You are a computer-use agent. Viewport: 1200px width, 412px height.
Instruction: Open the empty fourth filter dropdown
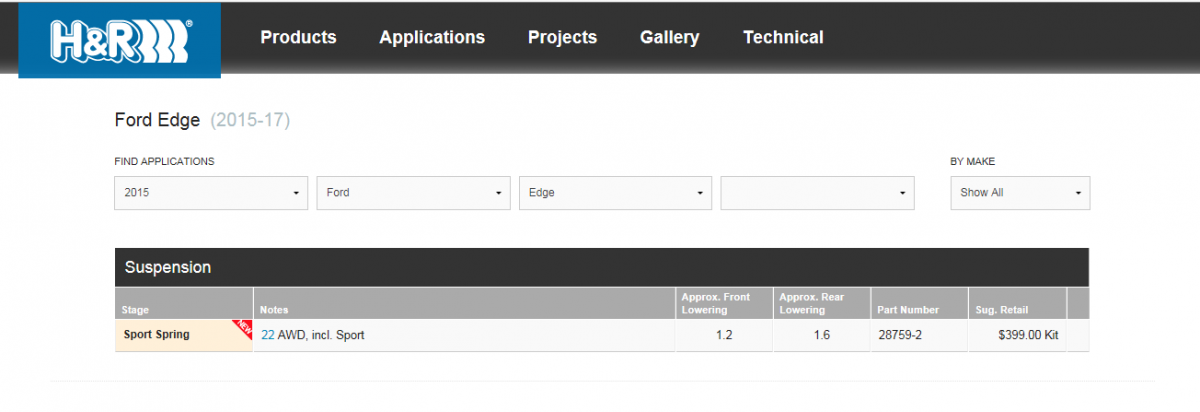817,193
